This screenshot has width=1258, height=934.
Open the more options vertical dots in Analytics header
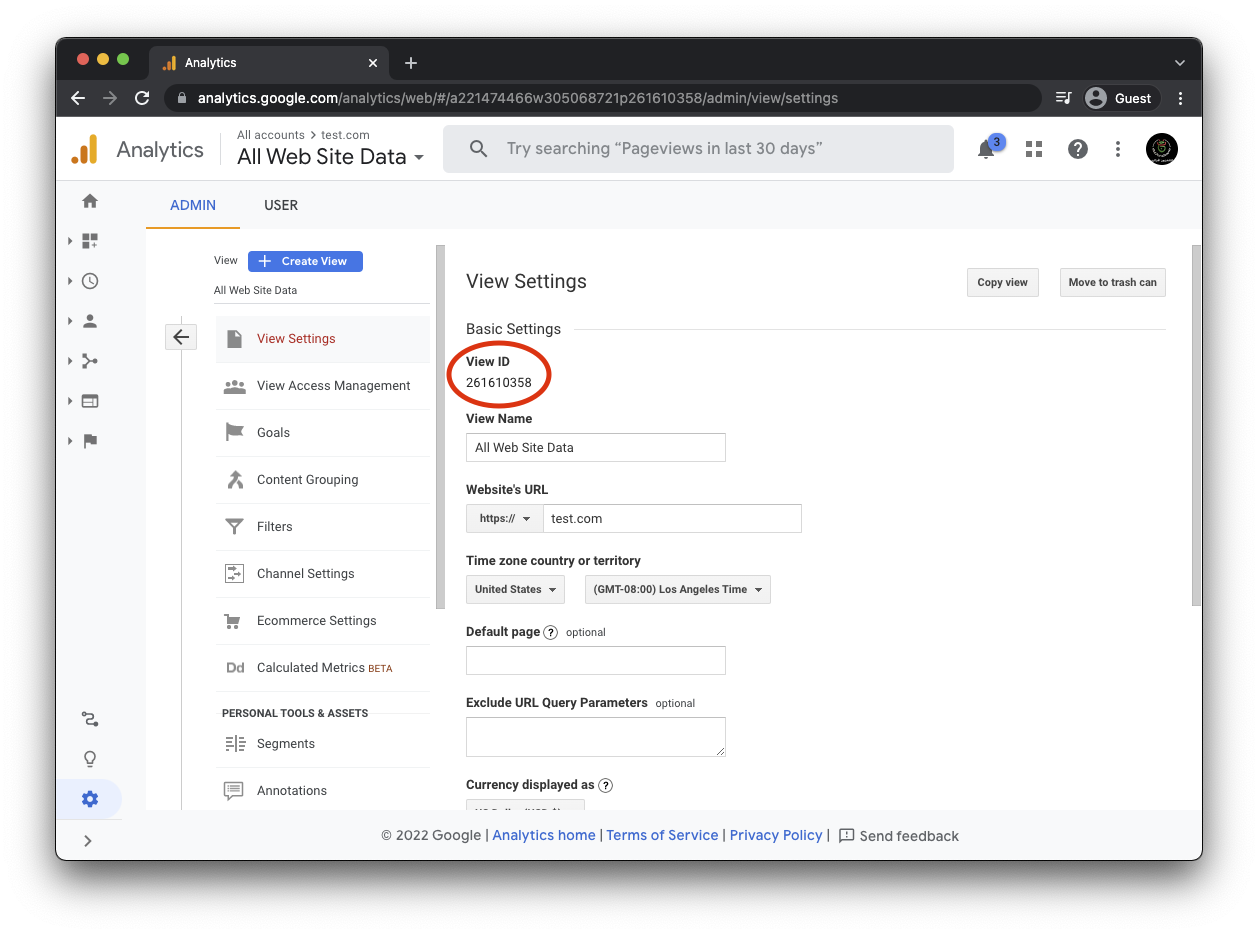(1118, 149)
